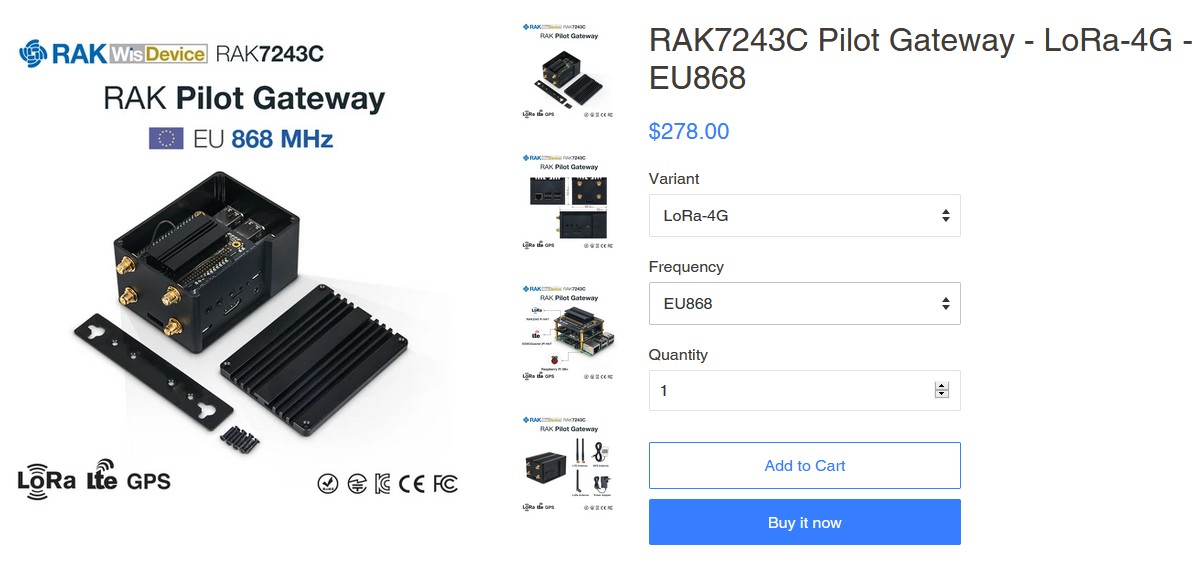Open the Frequency dropdown showing EU868
Image resolution: width=1196 pixels, height=579 pixels.
point(805,304)
